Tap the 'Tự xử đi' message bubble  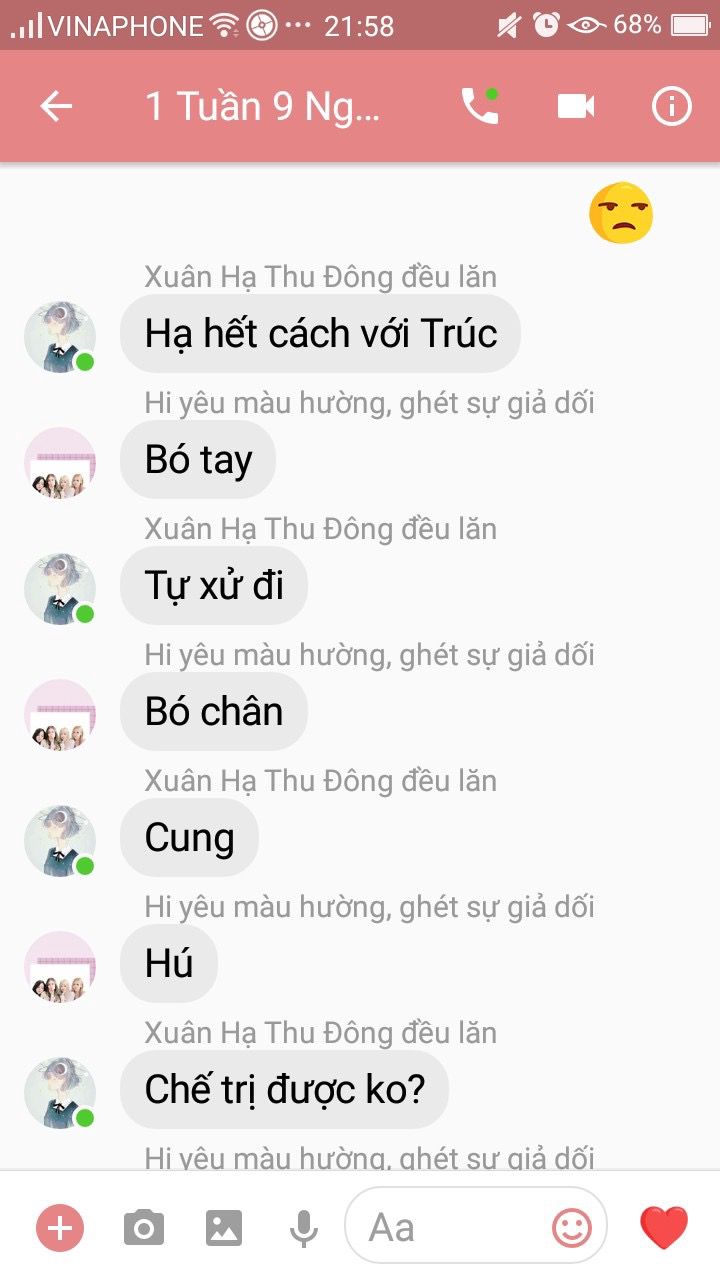click(x=214, y=585)
